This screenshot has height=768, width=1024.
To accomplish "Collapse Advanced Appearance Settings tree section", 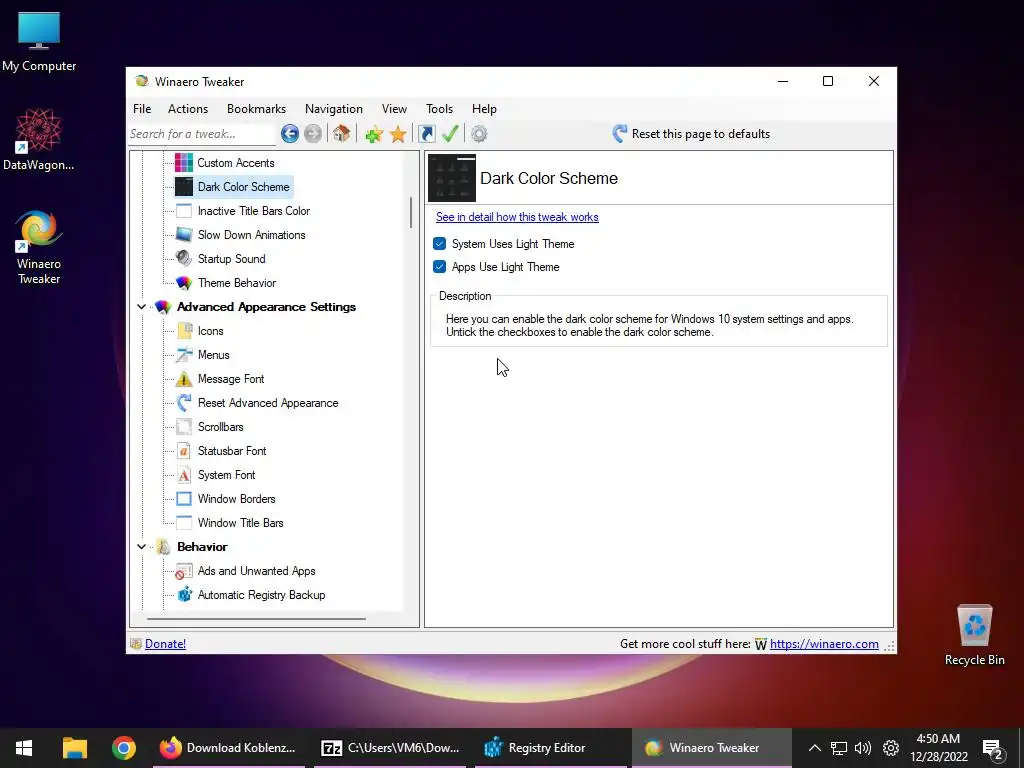I will tap(142, 307).
